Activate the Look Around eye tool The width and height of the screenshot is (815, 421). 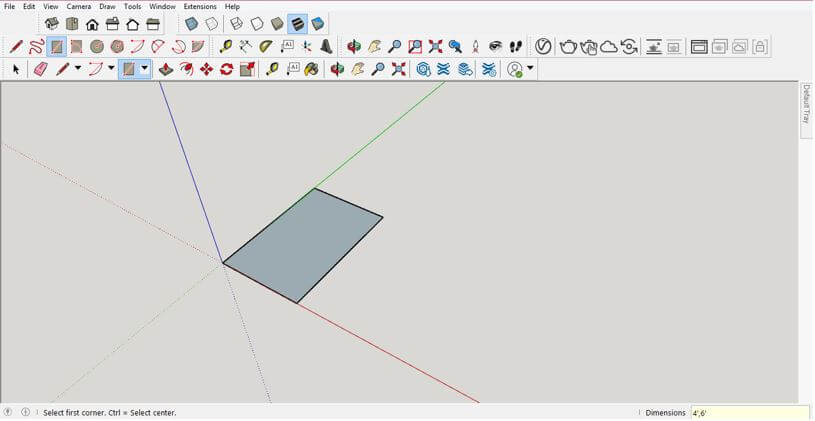click(x=495, y=47)
